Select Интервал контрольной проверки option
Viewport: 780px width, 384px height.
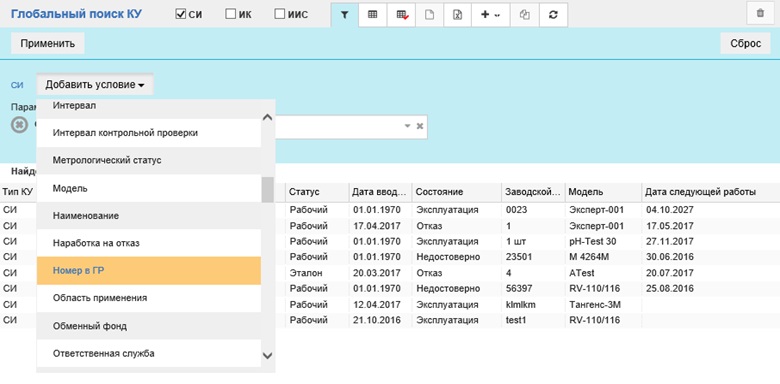149,133
